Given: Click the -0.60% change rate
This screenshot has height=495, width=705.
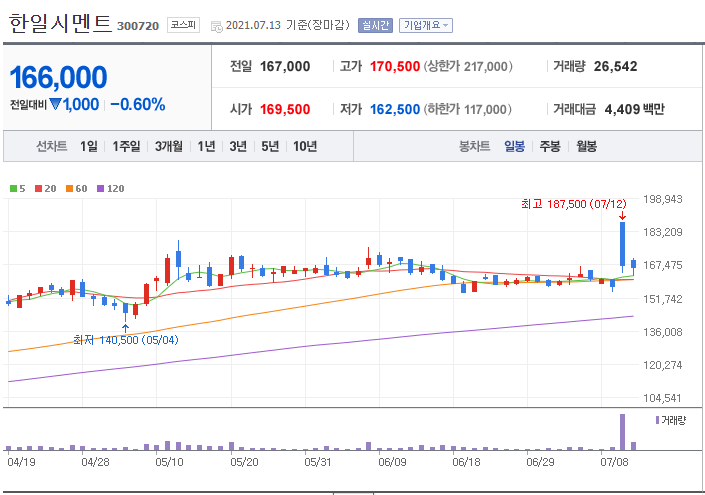Looking at the screenshot, I should [138, 104].
